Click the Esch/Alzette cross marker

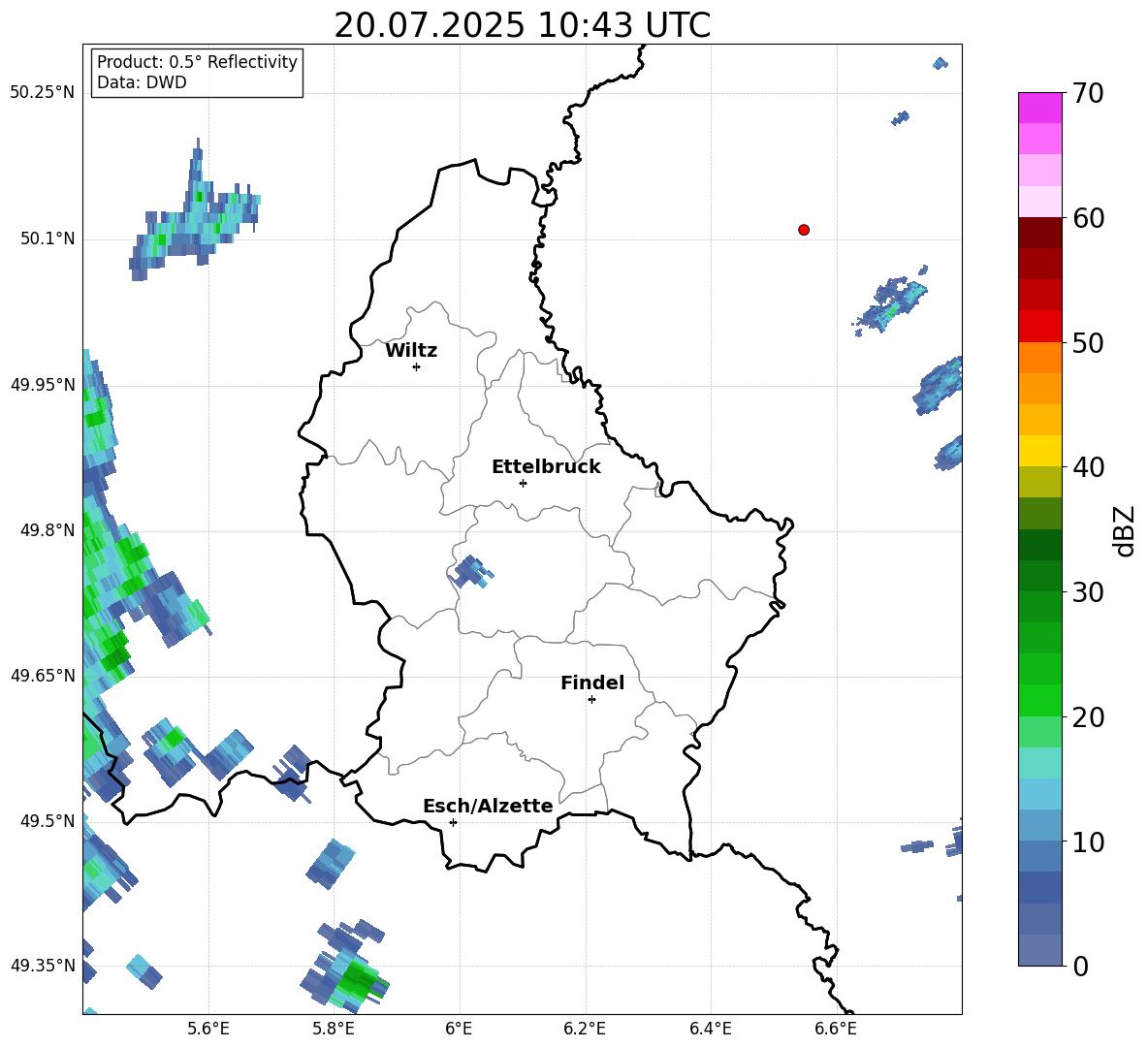pyautogui.click(x=453, y=822)
